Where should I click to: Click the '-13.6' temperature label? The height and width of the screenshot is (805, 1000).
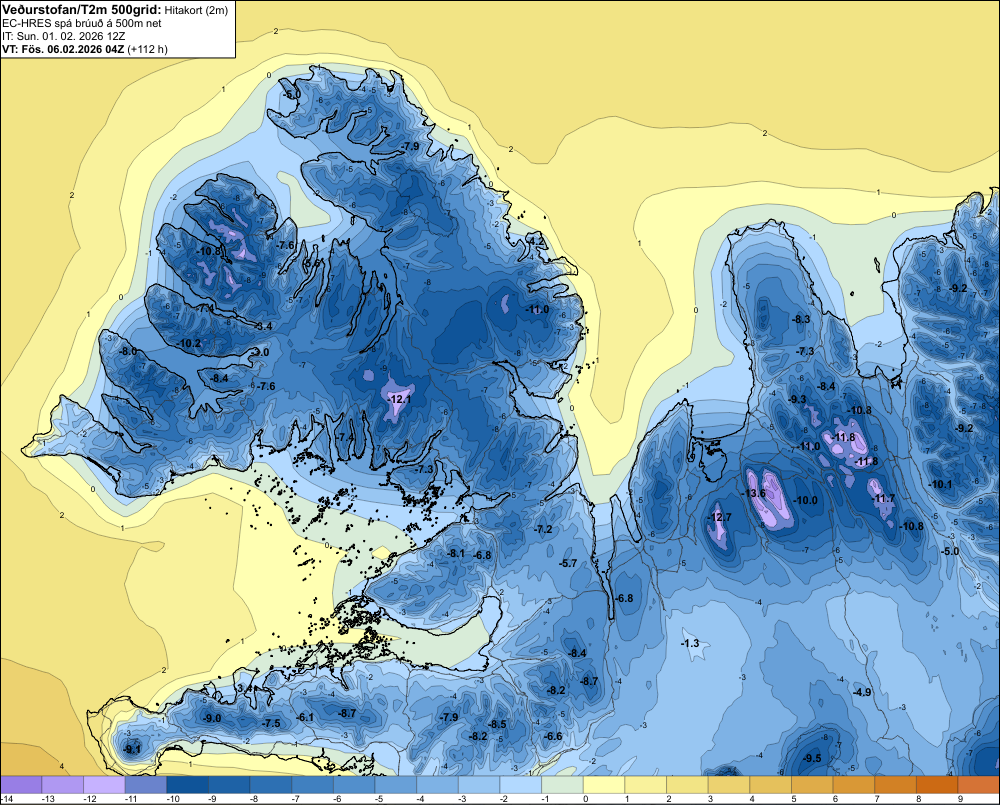click(x=754, y=494)
